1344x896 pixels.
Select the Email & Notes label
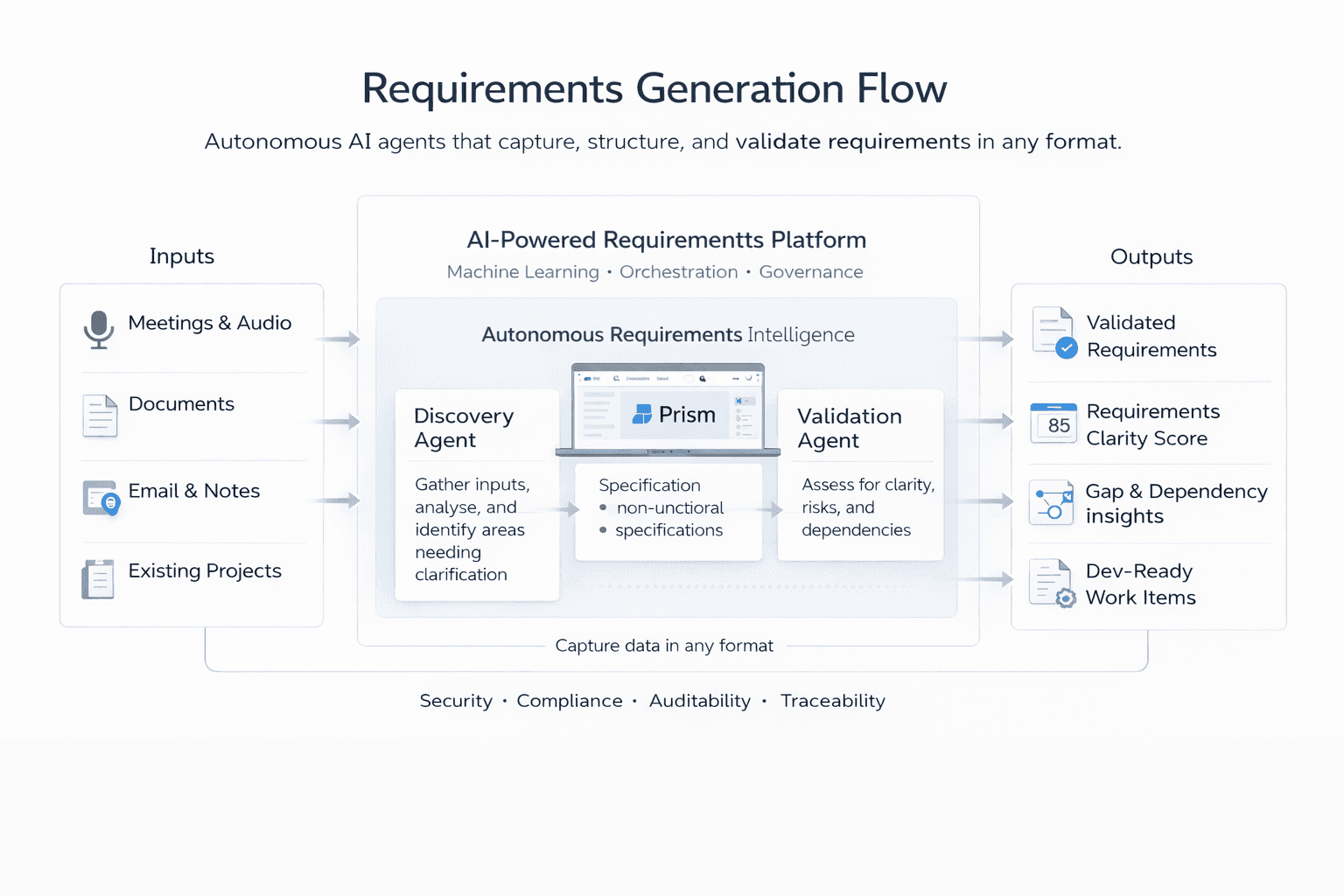(x=194, y=491)
